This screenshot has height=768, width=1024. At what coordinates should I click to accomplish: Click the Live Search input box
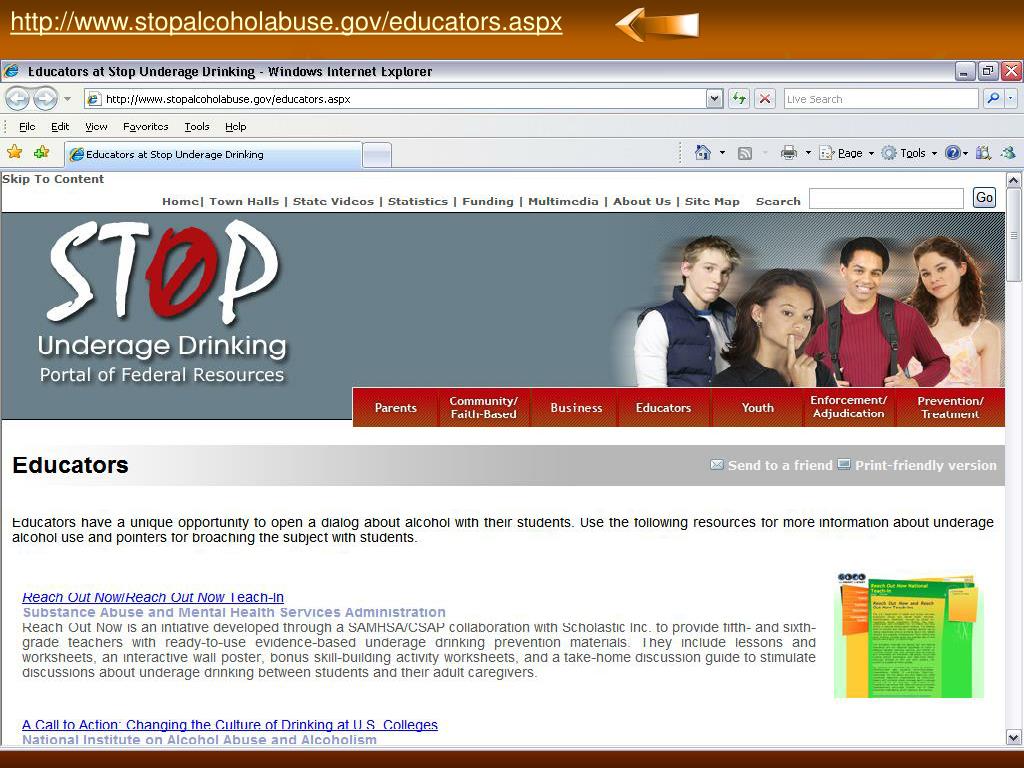(x=880, y=99)
